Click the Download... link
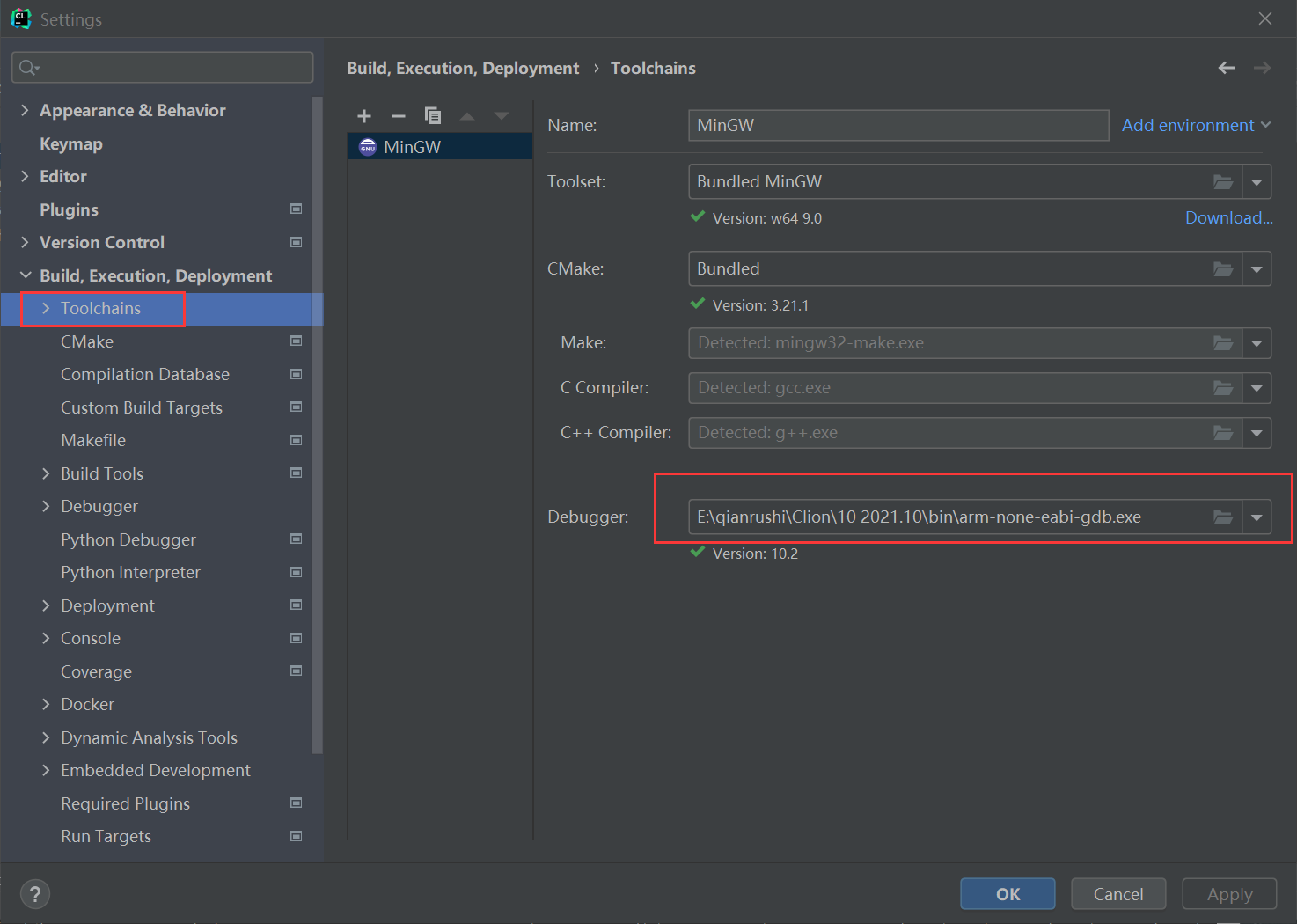The width and height of the screenshot is (1297, 924). point(1228,217)
